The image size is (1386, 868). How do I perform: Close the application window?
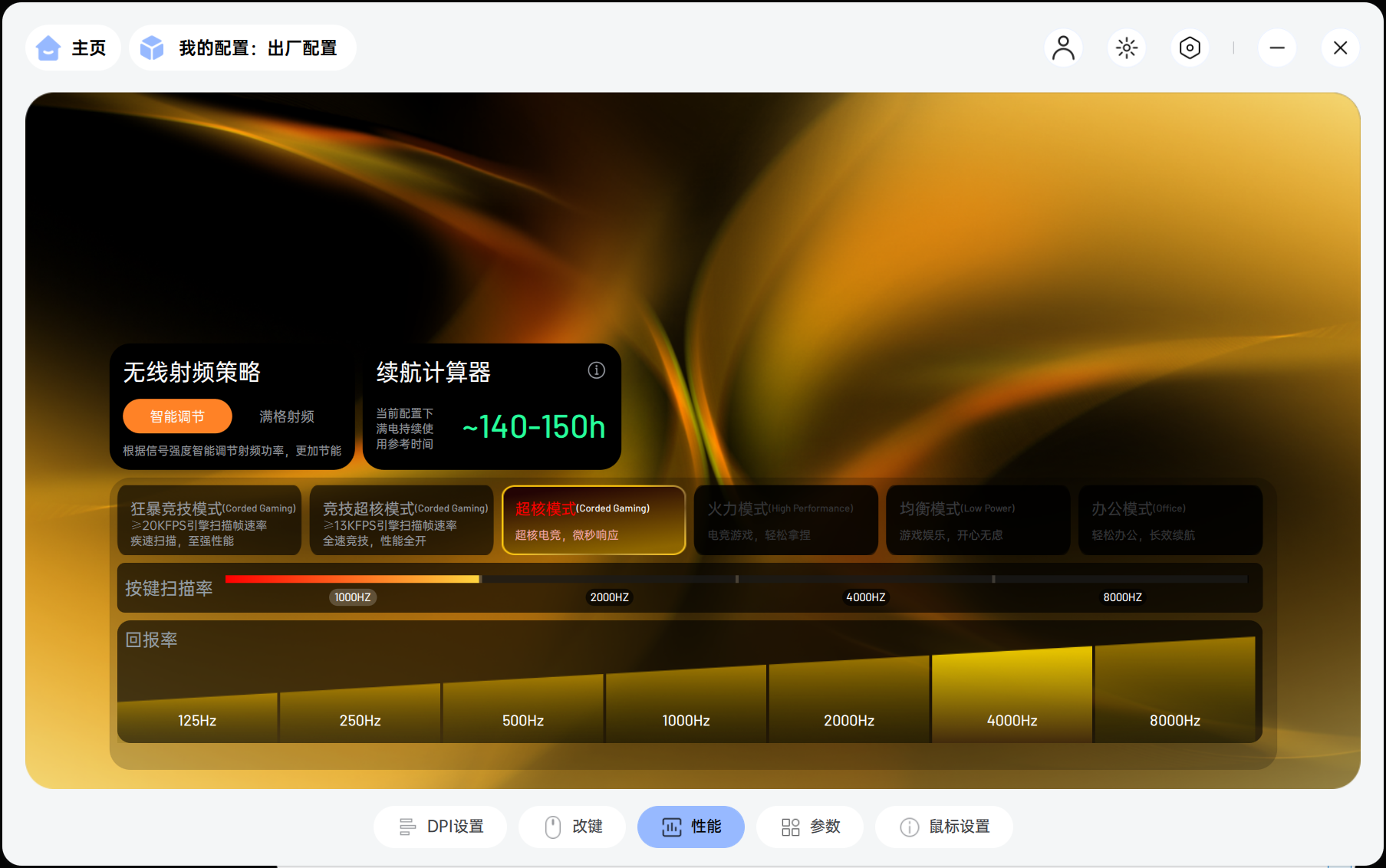point(1340,48)
